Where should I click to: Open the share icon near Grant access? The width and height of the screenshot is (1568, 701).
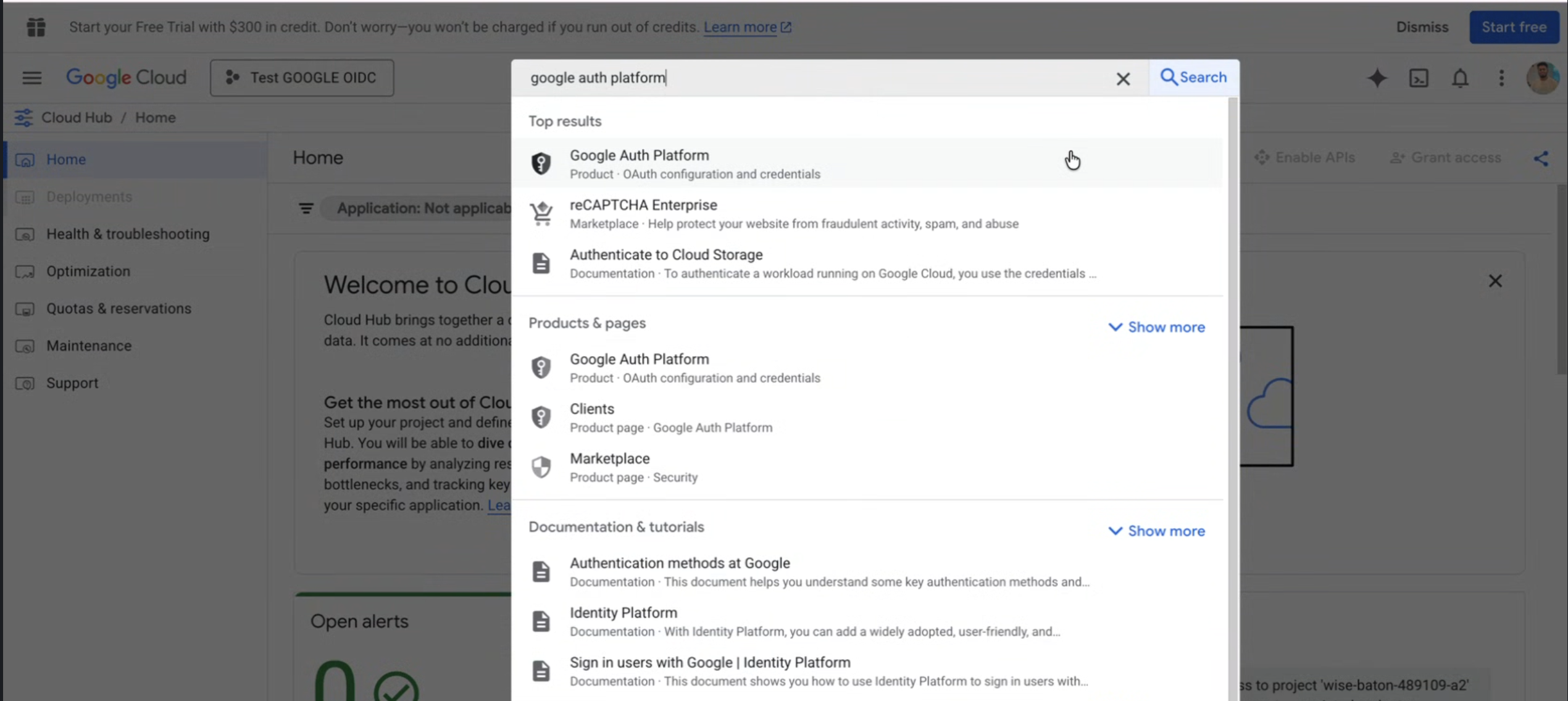coord(1542,158)
